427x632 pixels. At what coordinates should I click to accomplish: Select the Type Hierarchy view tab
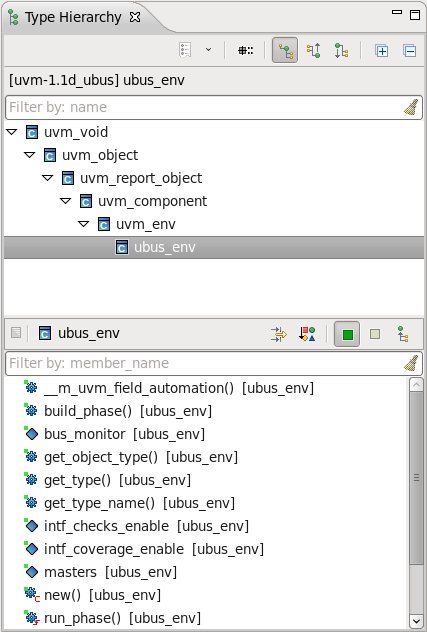[73, 17]
